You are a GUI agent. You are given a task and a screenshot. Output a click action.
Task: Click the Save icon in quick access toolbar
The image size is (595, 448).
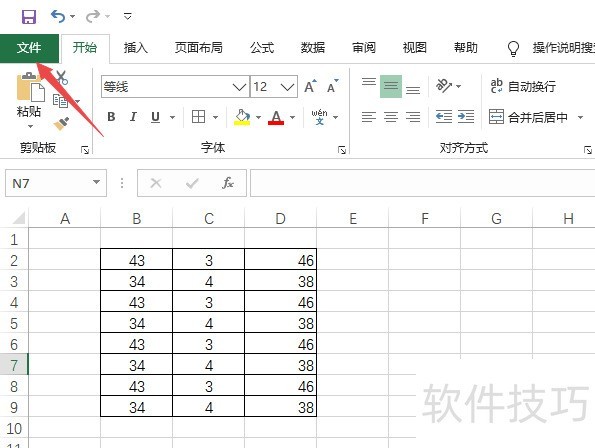[x=29, y=17]
